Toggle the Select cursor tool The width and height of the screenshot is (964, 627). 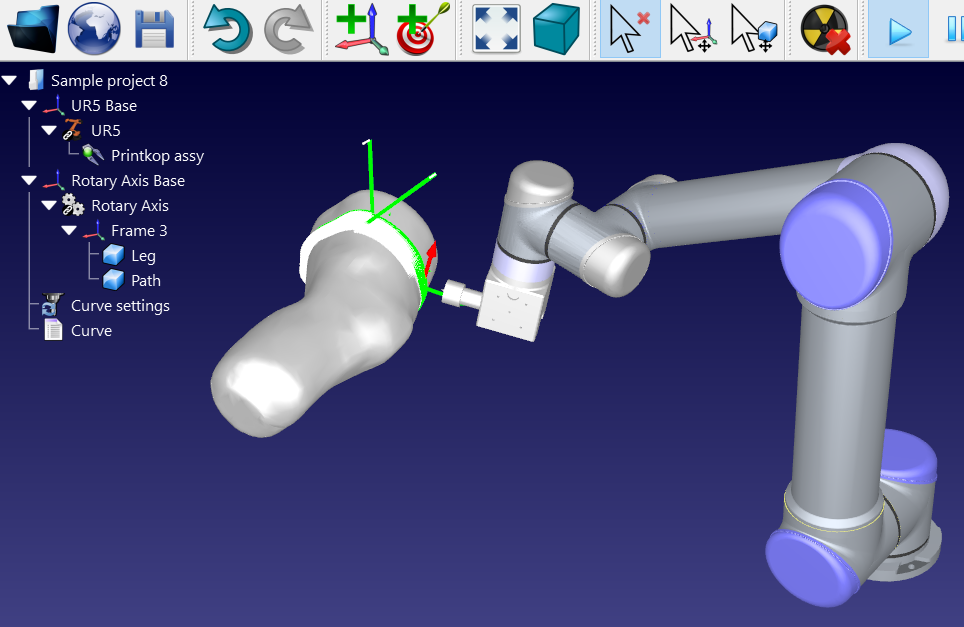pos(629,29)
